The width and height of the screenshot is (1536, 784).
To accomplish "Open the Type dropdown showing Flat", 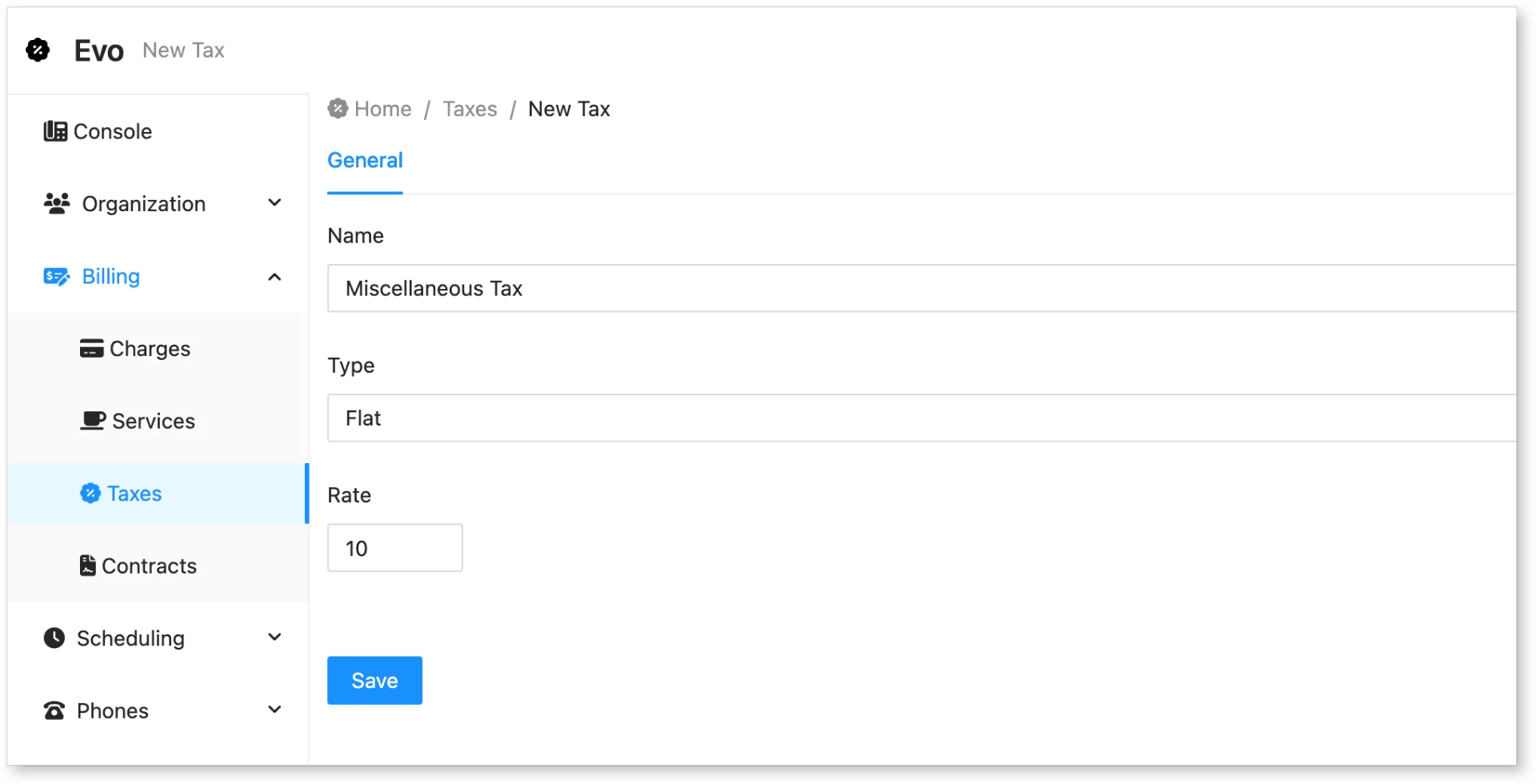I will 922,418.
